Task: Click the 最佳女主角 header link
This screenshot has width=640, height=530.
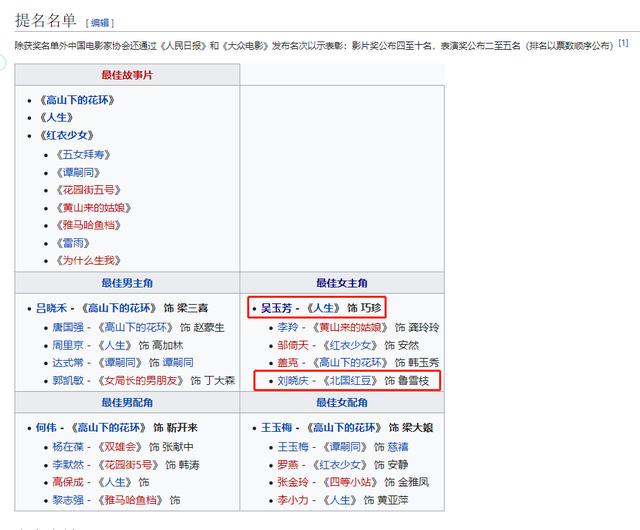Action: pyautogui.click(x=342, y=283)
